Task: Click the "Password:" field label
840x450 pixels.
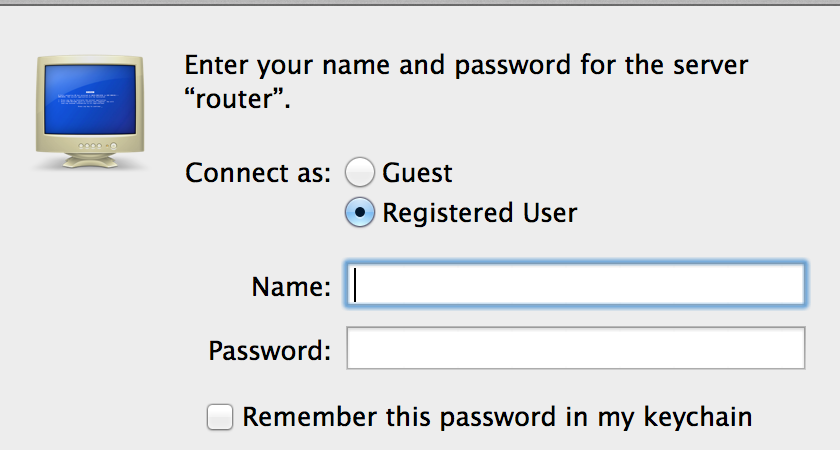Action: point(268,351)
